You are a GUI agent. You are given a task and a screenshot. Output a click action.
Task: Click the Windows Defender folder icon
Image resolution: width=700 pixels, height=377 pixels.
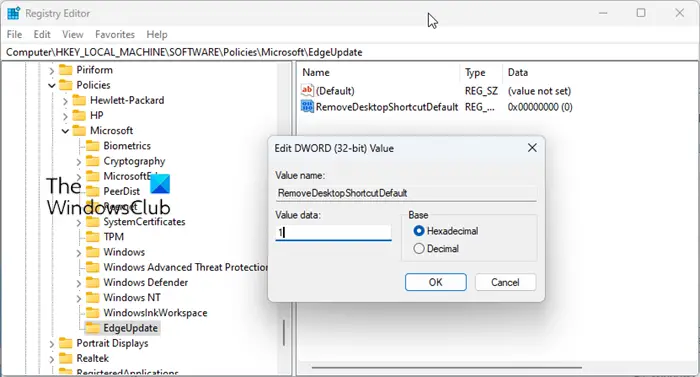(92, 283)
